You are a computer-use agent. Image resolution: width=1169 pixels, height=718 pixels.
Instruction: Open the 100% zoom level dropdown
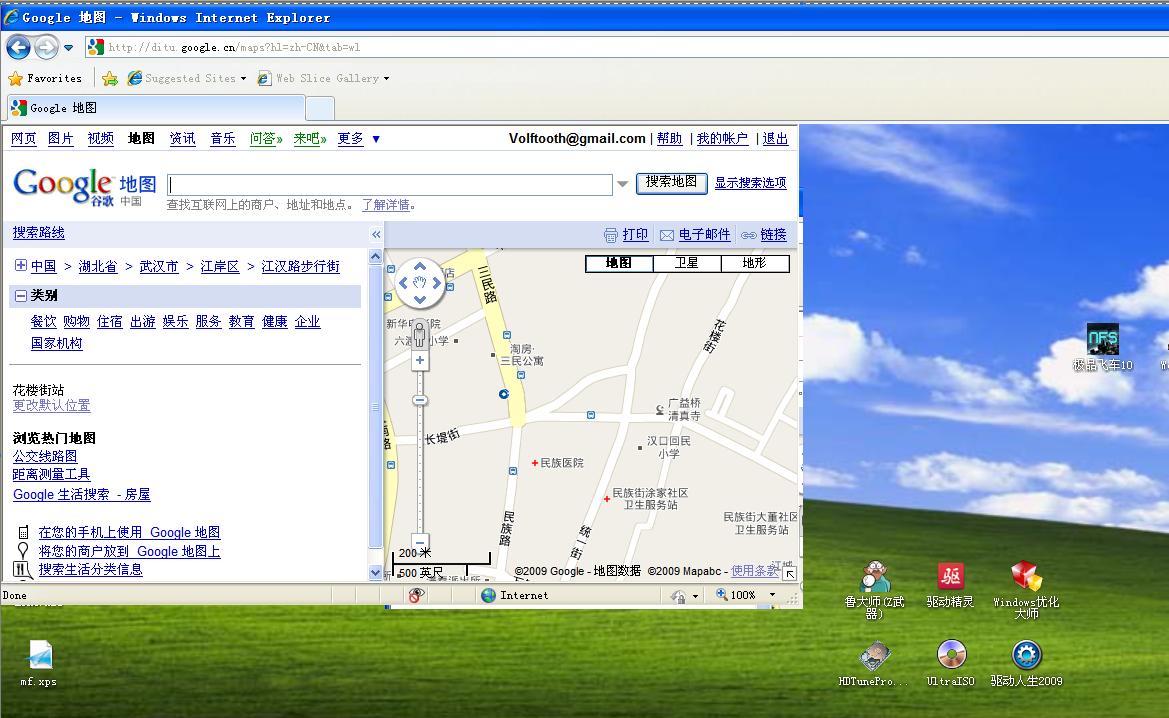tap(772, 595)
